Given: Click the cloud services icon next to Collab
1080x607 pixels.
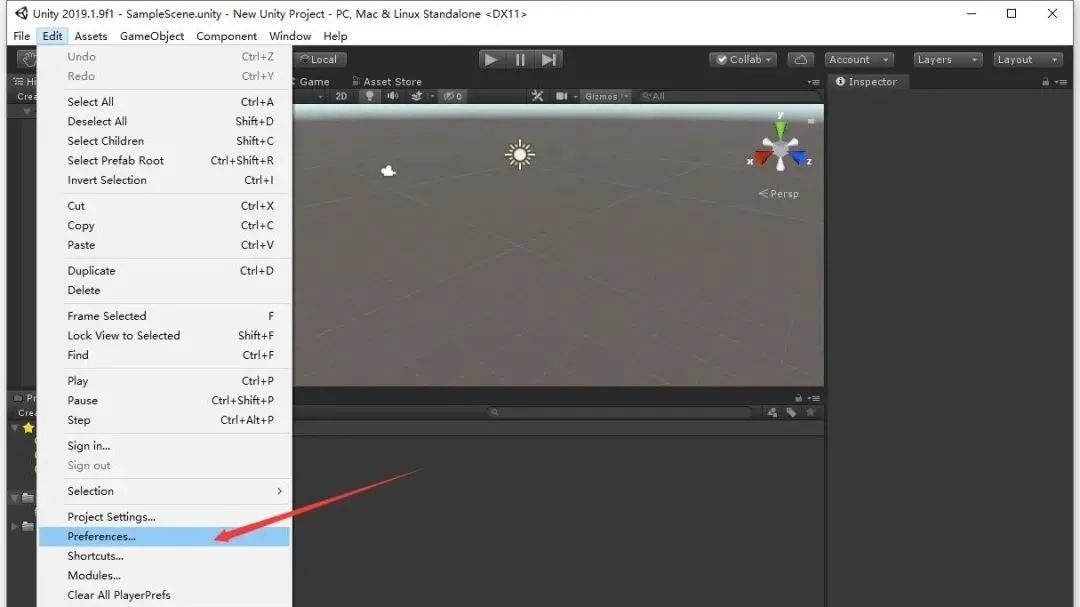Looking at the screenshot, I should point(801,59).
